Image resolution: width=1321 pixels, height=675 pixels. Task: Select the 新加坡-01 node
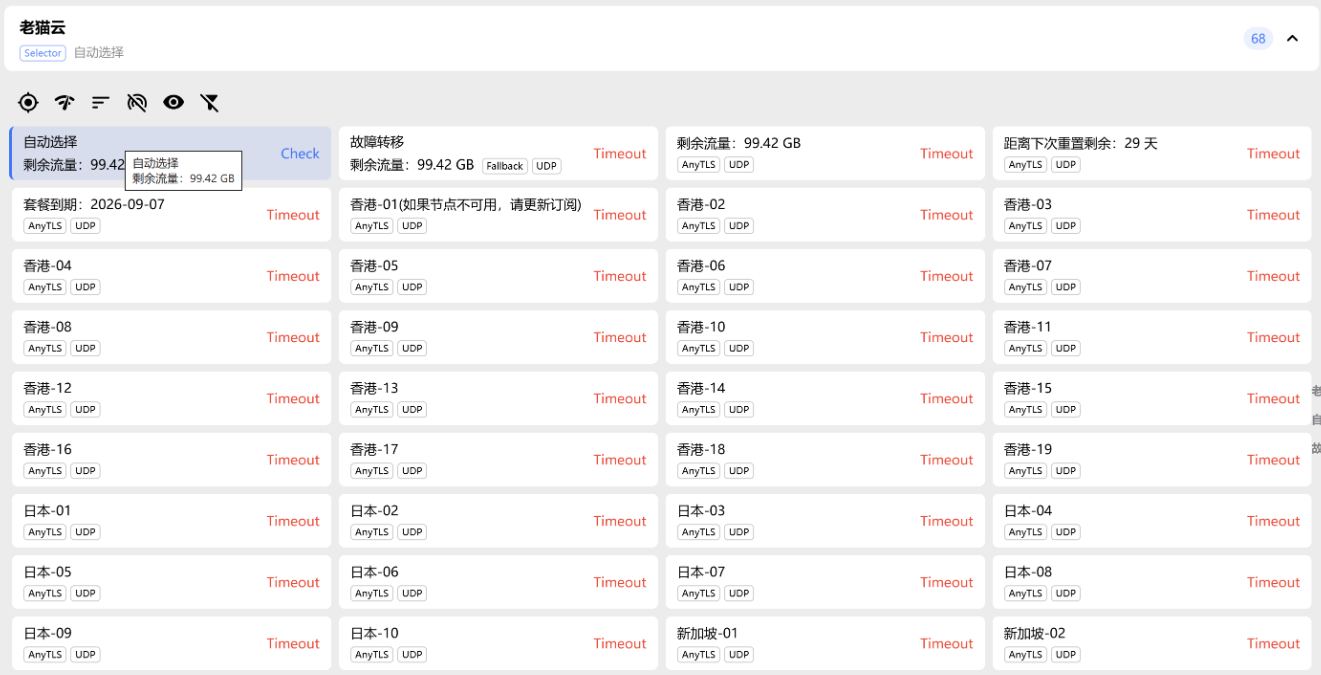click(x=825, y=643)
